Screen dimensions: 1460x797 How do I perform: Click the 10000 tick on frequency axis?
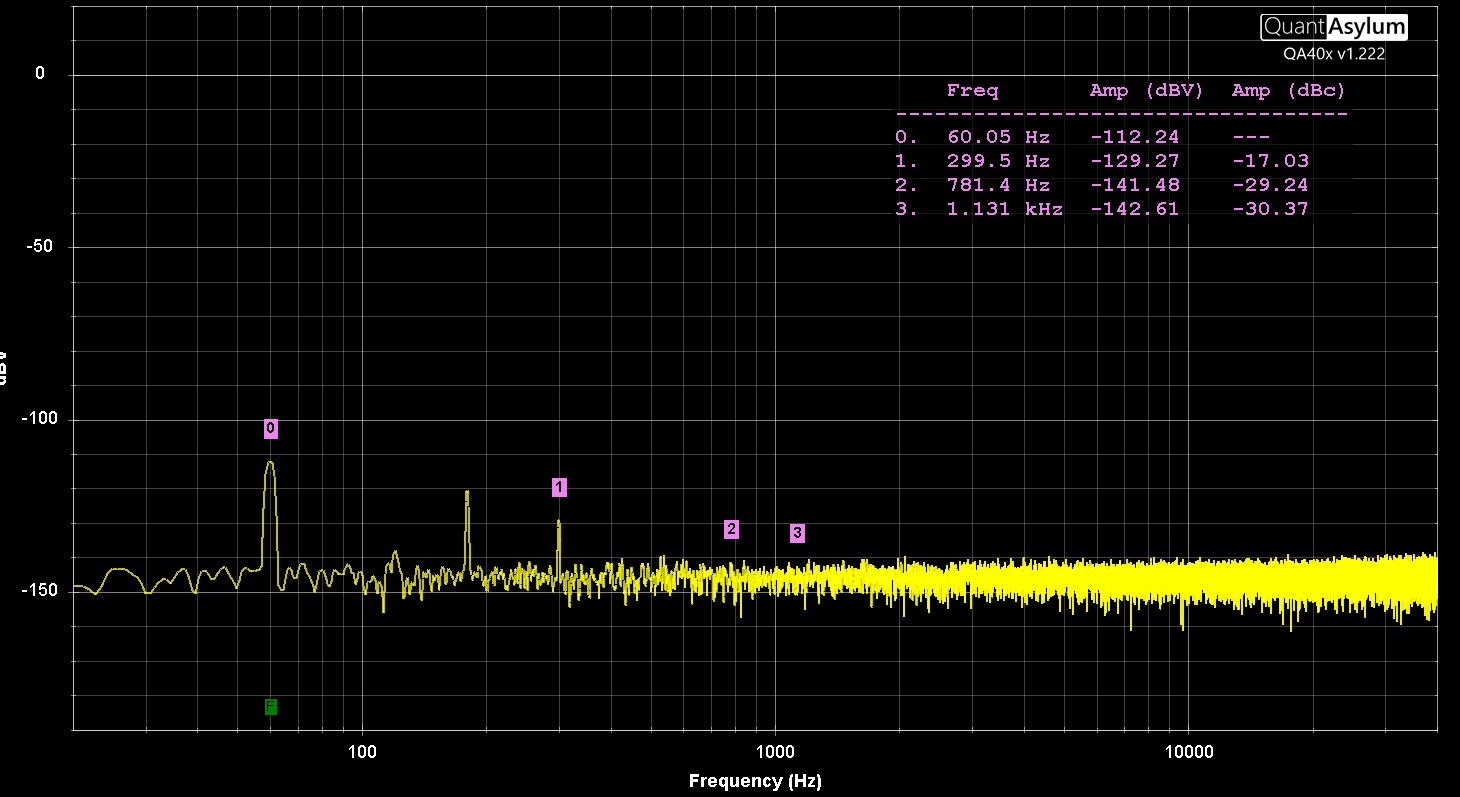(x=1188, y=752)
